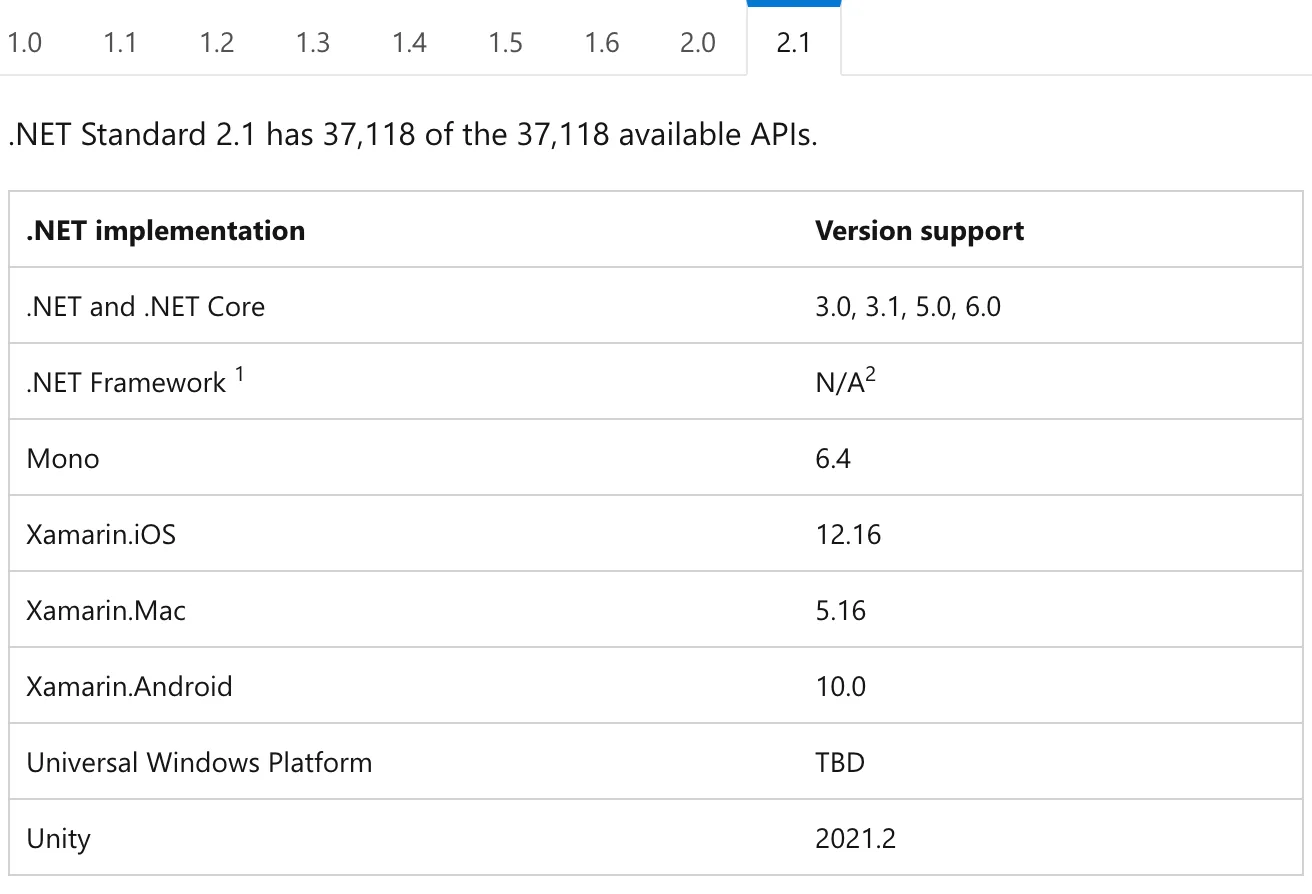The image size is (1312, 894).
Task: View the 1.6 standard tab
Action: 601,43
